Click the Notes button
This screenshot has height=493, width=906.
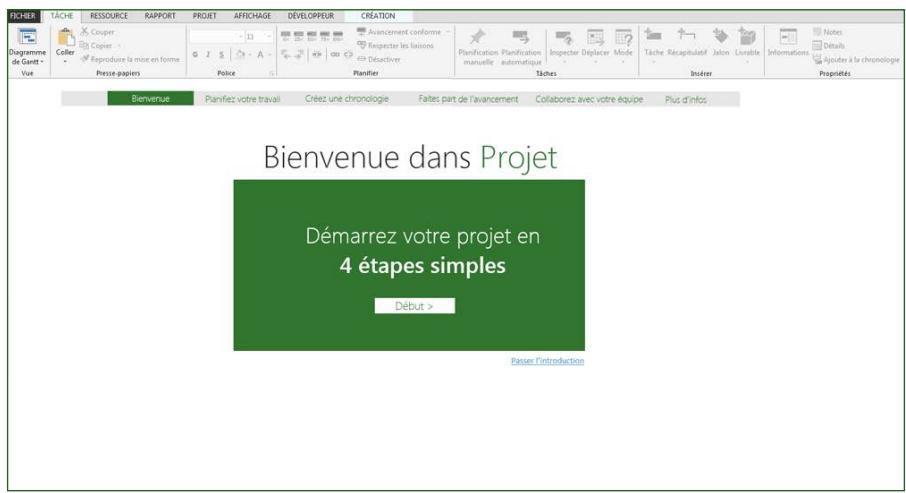point(827,32)
